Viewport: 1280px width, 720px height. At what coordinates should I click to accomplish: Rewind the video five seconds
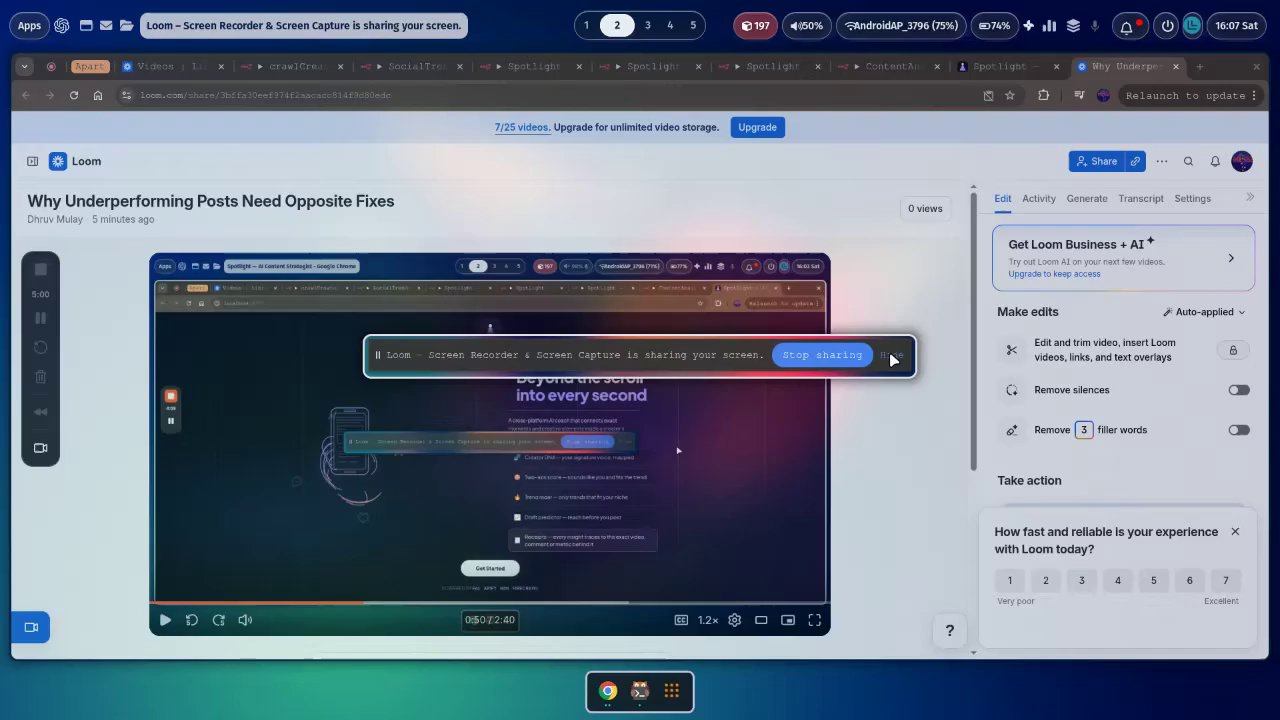(x=192, y=620)
